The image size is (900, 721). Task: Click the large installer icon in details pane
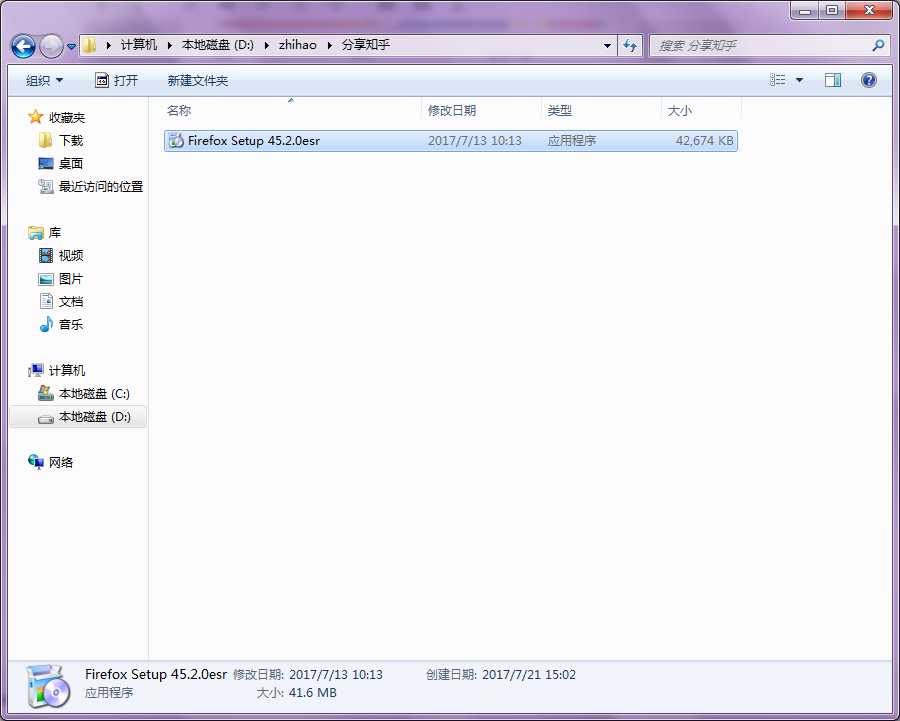(49, 687)
